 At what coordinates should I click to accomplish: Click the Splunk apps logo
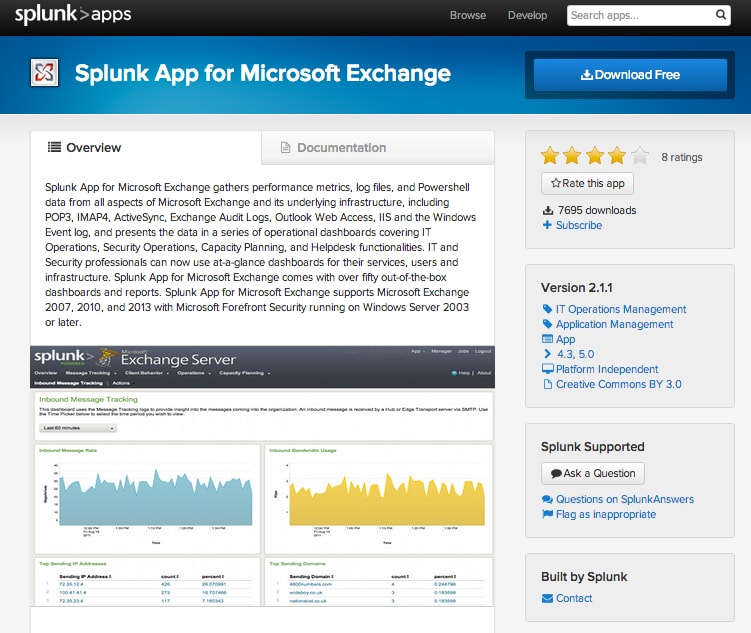(73, 14)
